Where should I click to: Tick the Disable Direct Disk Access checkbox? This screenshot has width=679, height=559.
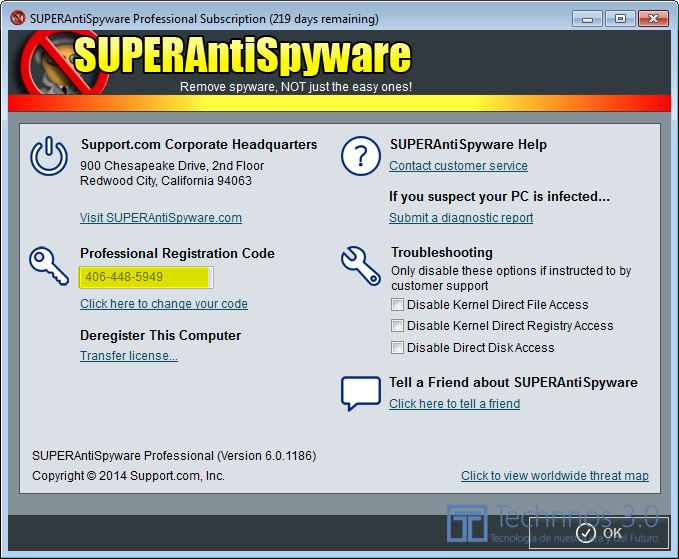397,347
